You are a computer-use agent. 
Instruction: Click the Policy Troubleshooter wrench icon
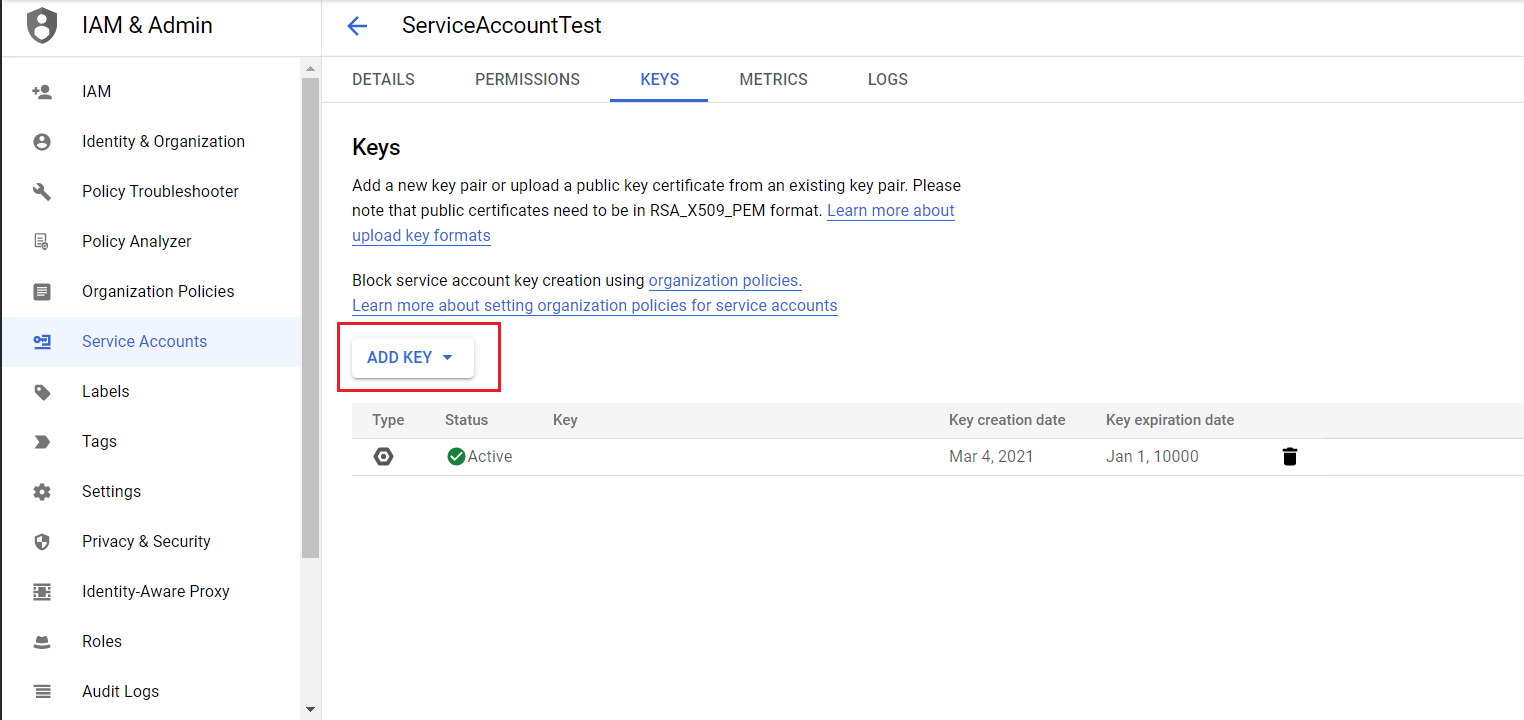(42, 192)
